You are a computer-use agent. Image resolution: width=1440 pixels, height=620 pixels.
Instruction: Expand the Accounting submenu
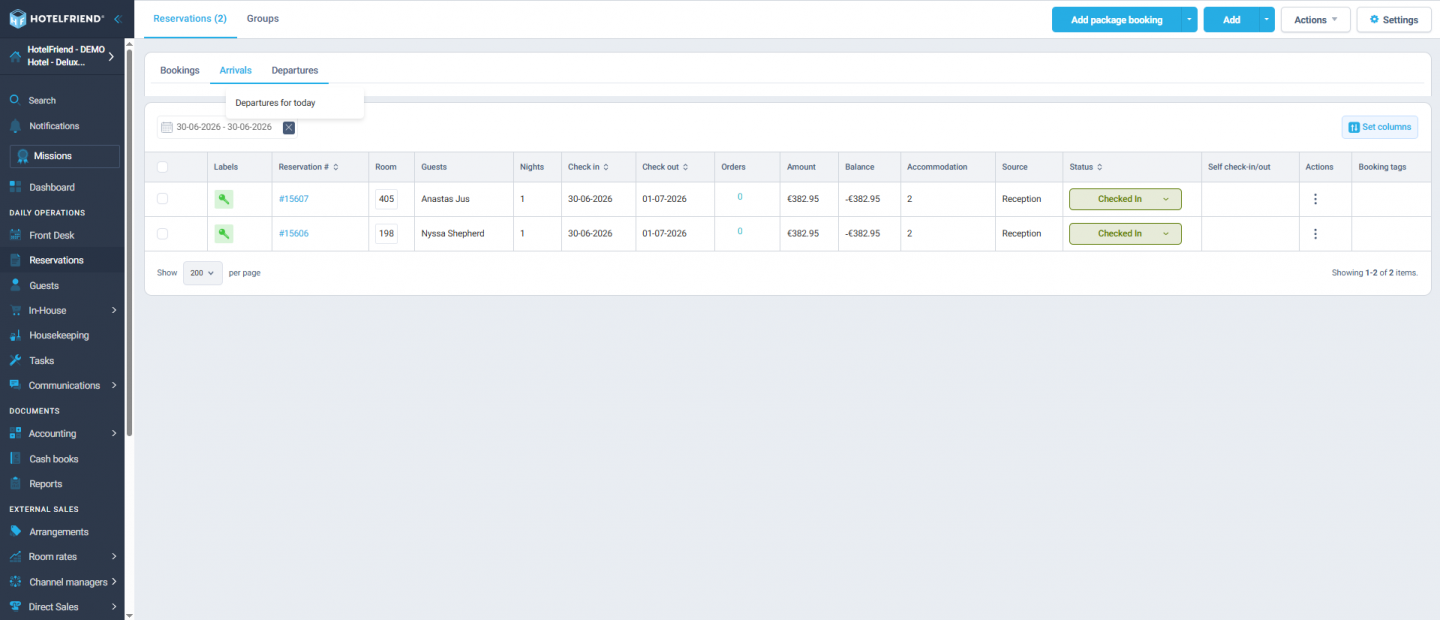114,433
